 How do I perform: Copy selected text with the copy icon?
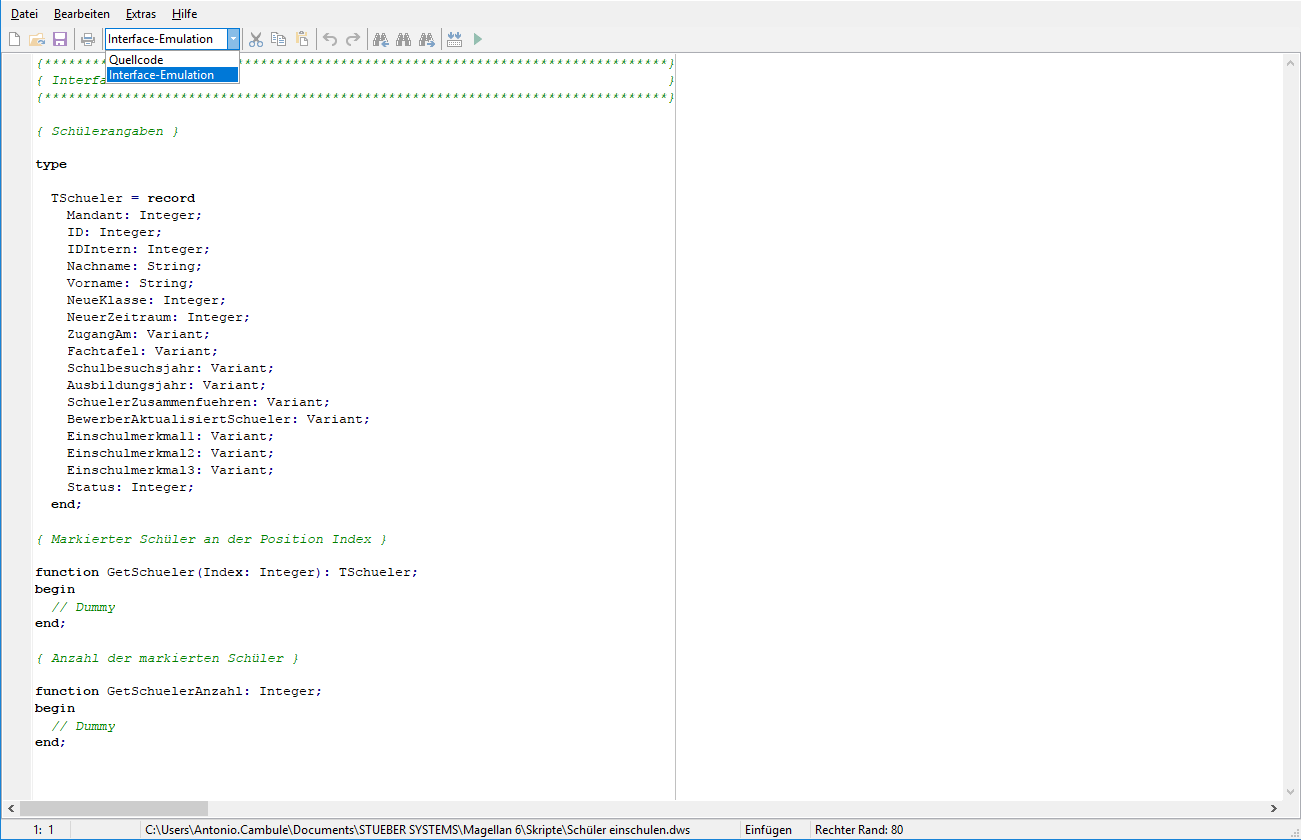pyautogui.click(x=279, y=39)
